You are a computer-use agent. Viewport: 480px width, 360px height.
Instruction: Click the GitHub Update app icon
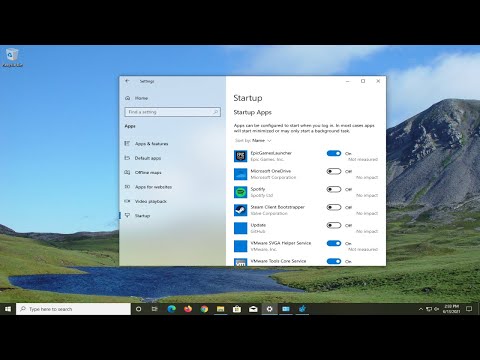(x=240, y=228)
